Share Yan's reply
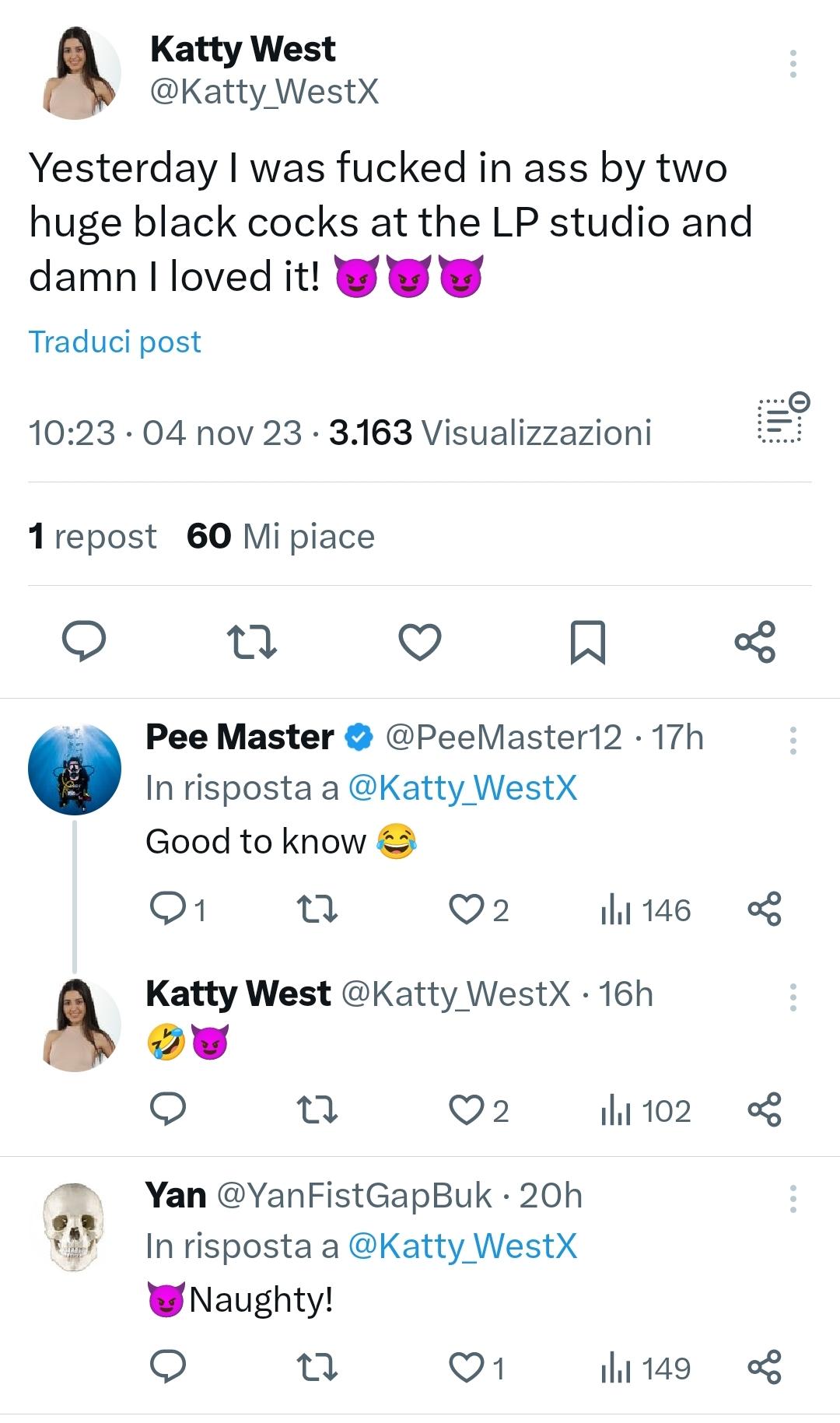 point(764,1368)
